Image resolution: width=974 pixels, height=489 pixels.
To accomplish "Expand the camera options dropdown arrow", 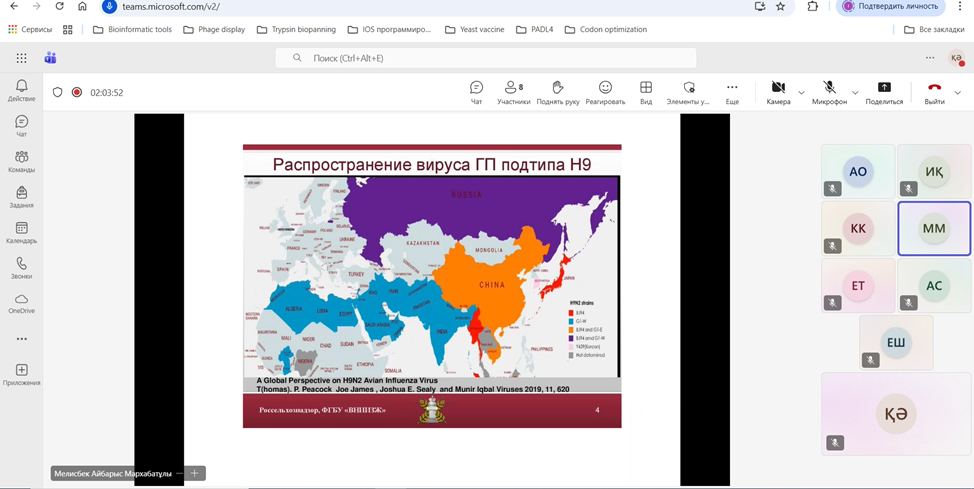I will pyautogui.click(x=801, y=93).
